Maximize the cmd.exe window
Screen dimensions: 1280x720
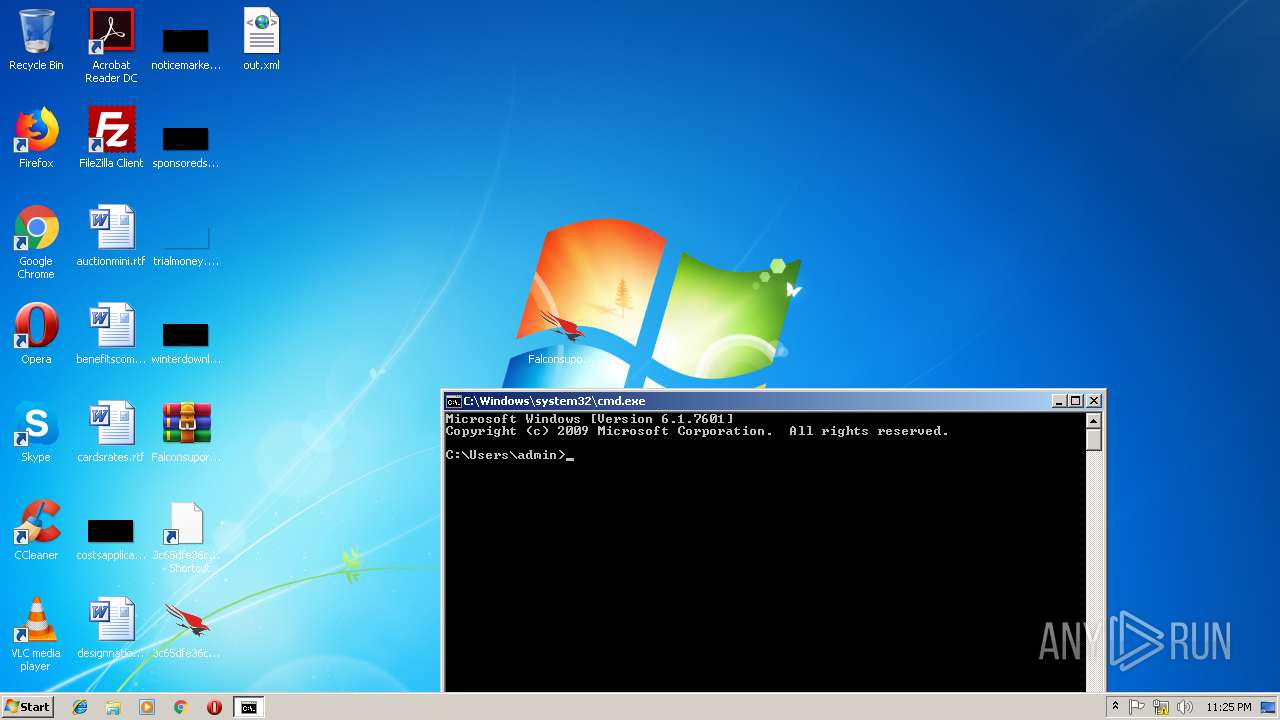click(1076, 401)
